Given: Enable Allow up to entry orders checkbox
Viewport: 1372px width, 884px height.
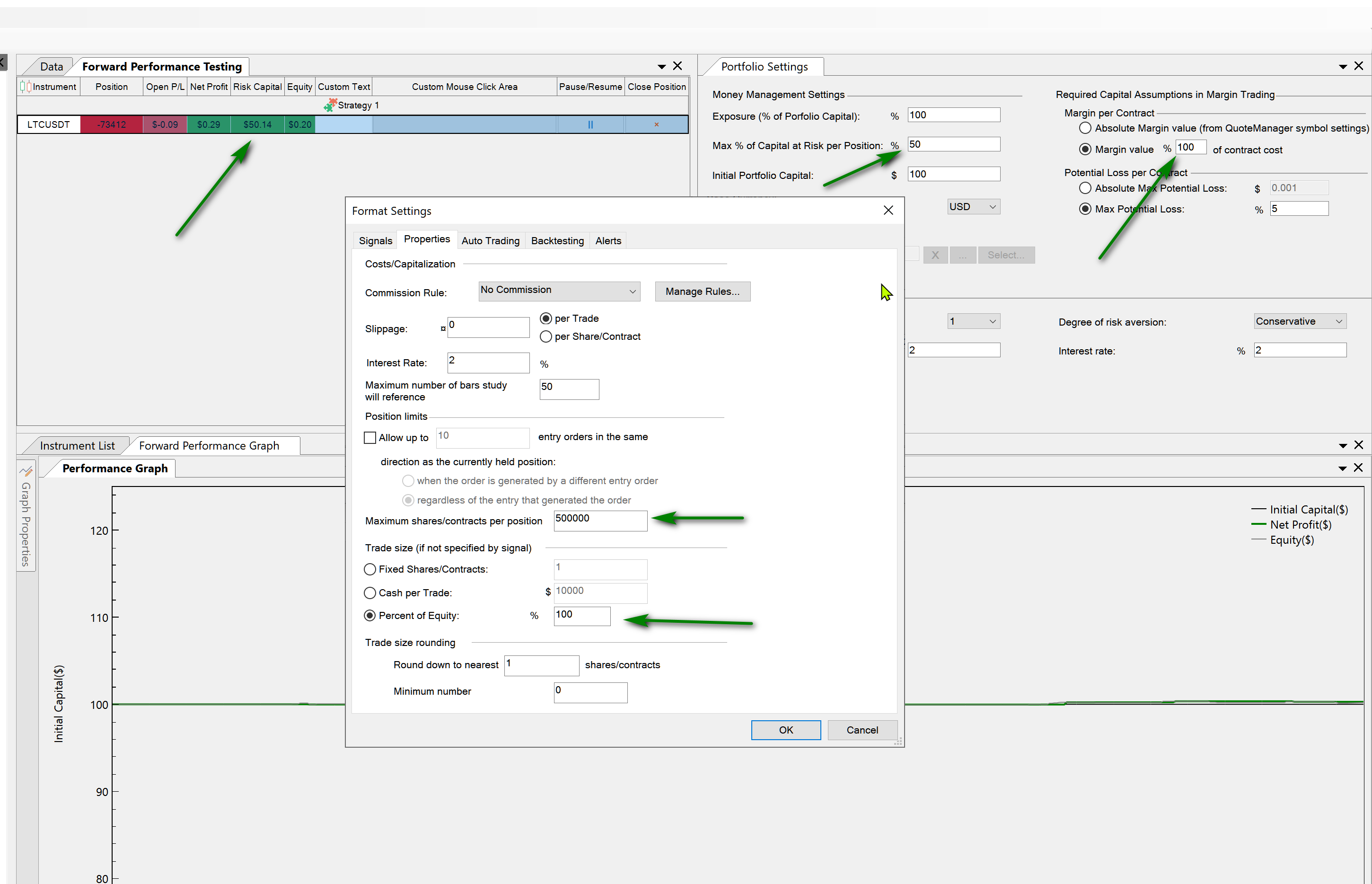Looking at the screenshot, I should 370,438.
